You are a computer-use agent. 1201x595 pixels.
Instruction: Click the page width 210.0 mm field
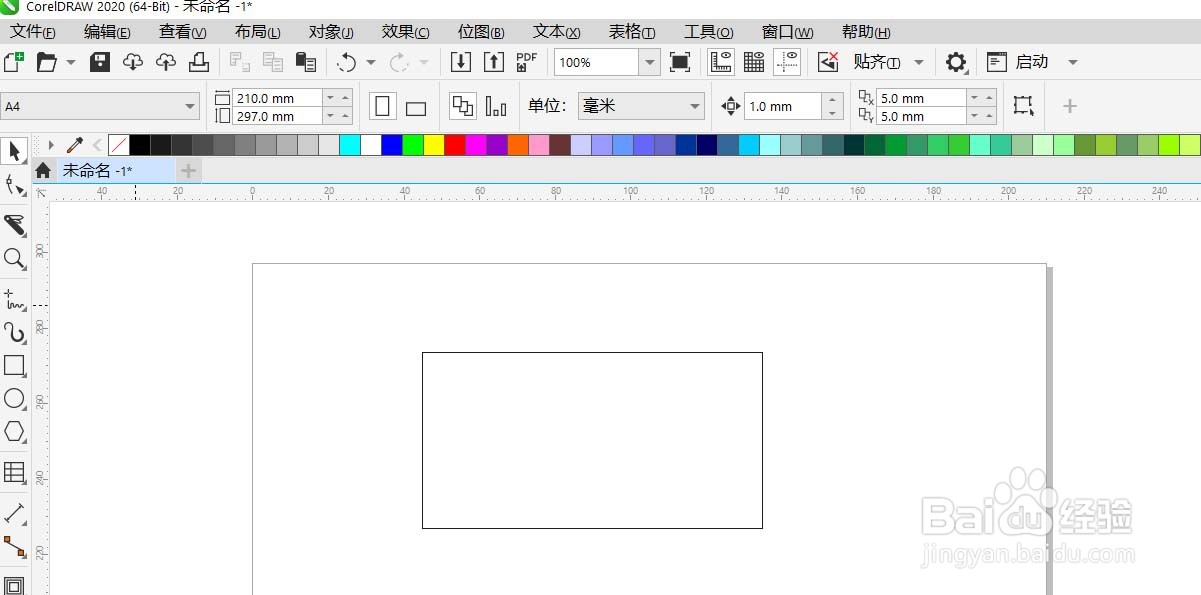[277, 98]
